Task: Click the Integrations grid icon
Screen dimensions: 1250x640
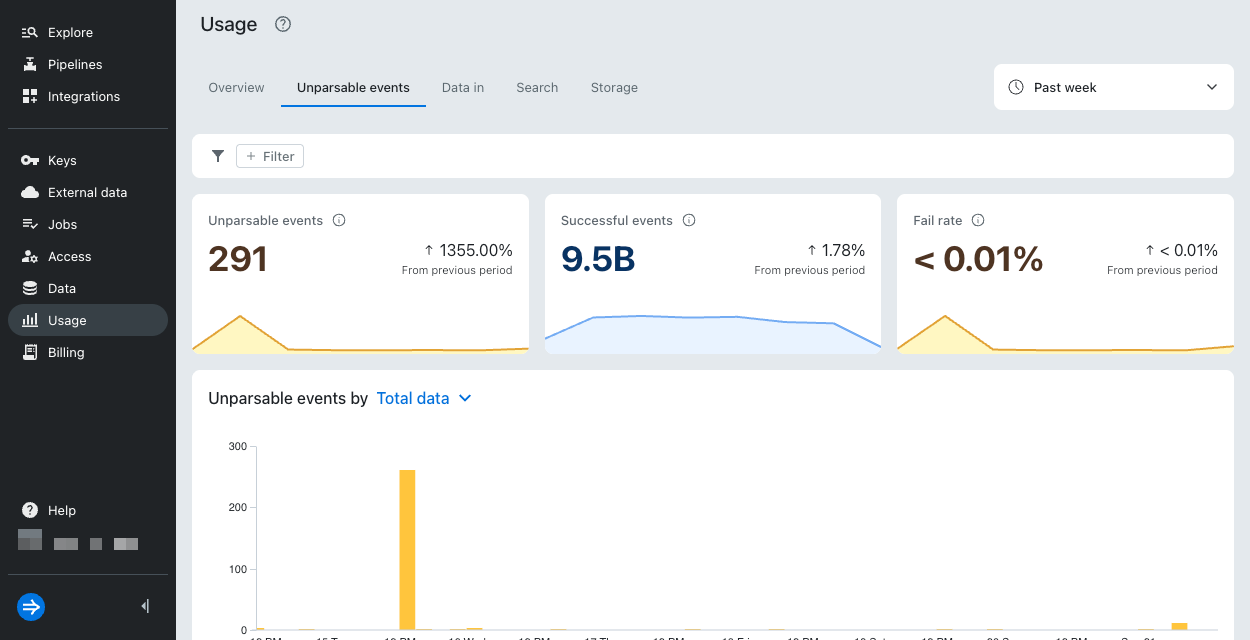Action: 30,97
